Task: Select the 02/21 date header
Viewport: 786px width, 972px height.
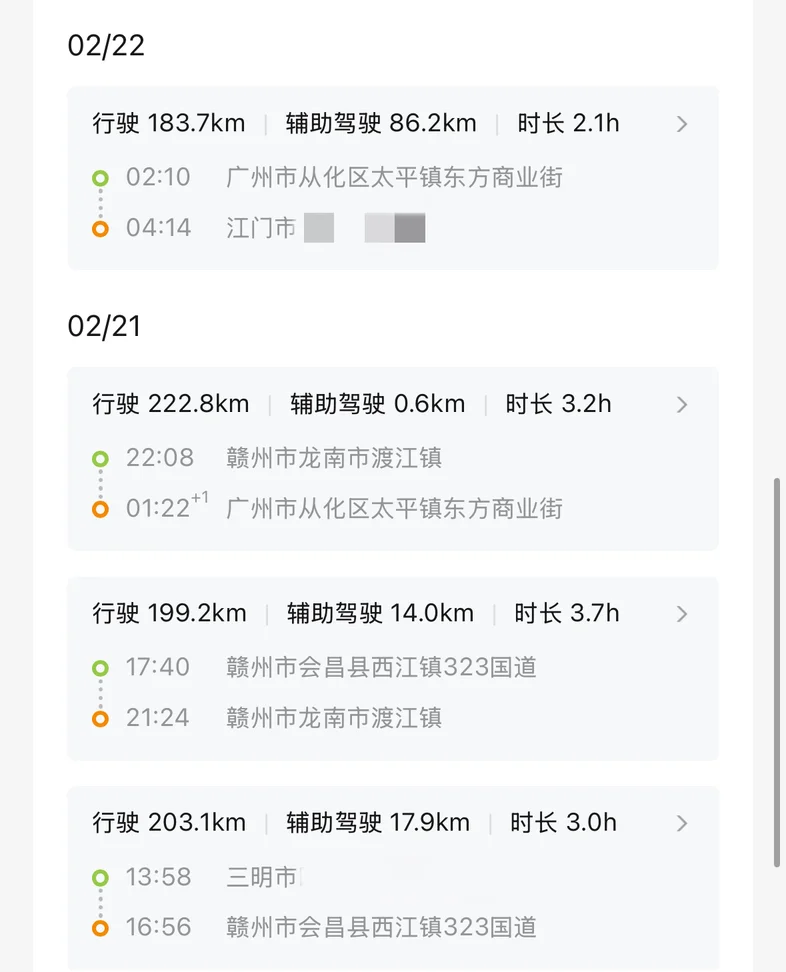Action: pyautogui.click(x=104, y=326)
